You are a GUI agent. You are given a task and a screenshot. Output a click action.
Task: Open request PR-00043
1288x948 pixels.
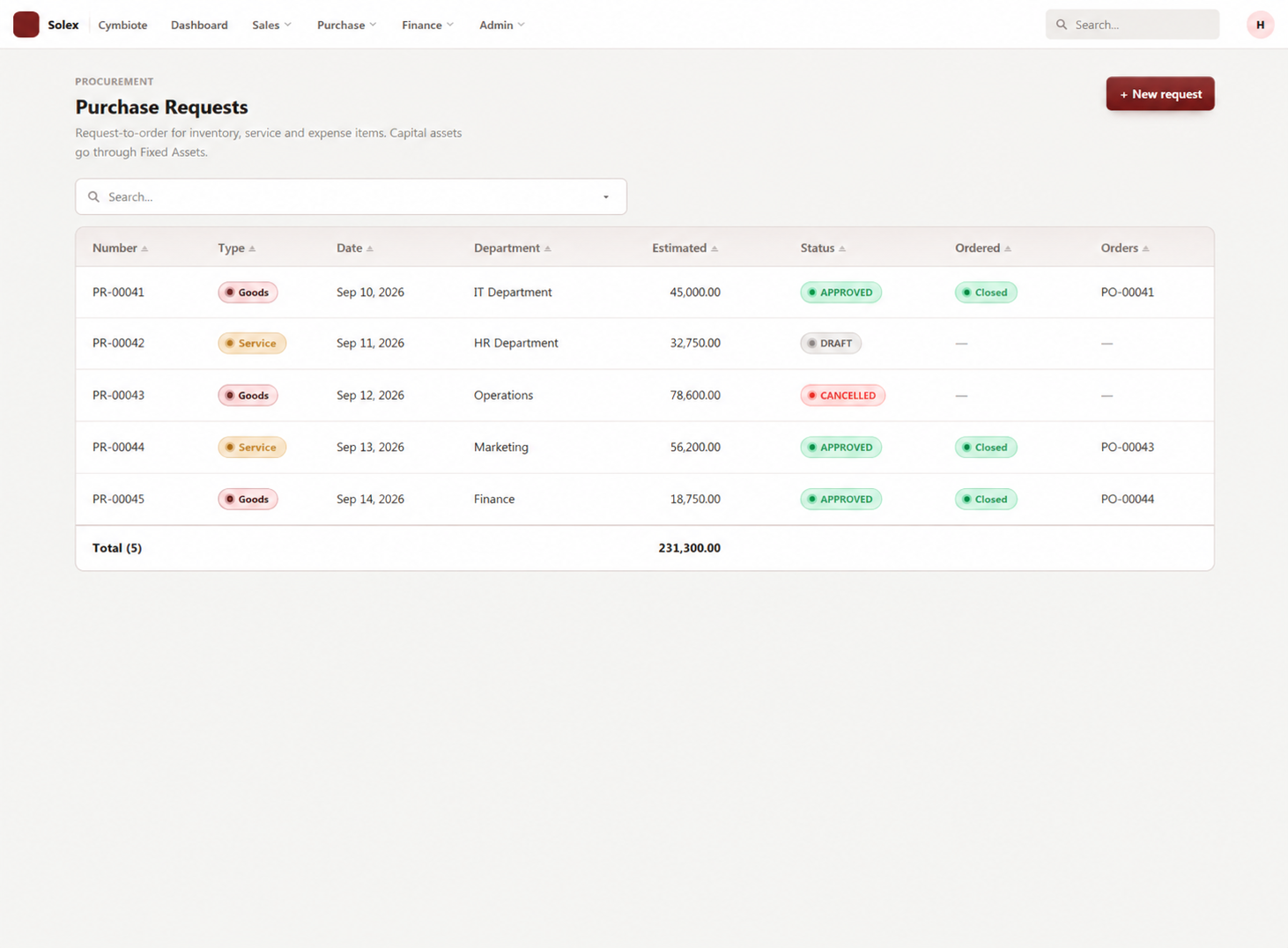tap(118, 396)
